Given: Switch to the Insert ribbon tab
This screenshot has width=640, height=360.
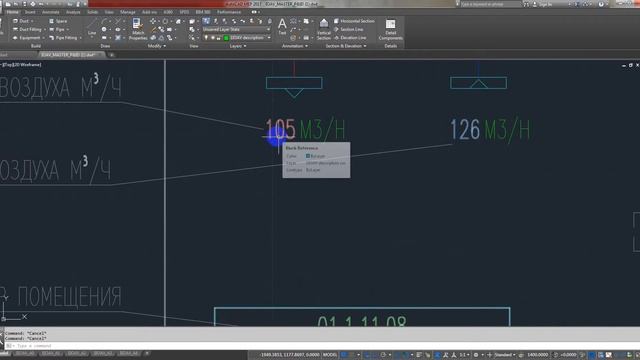Looking at the screenshot, I should coord(30,12).
